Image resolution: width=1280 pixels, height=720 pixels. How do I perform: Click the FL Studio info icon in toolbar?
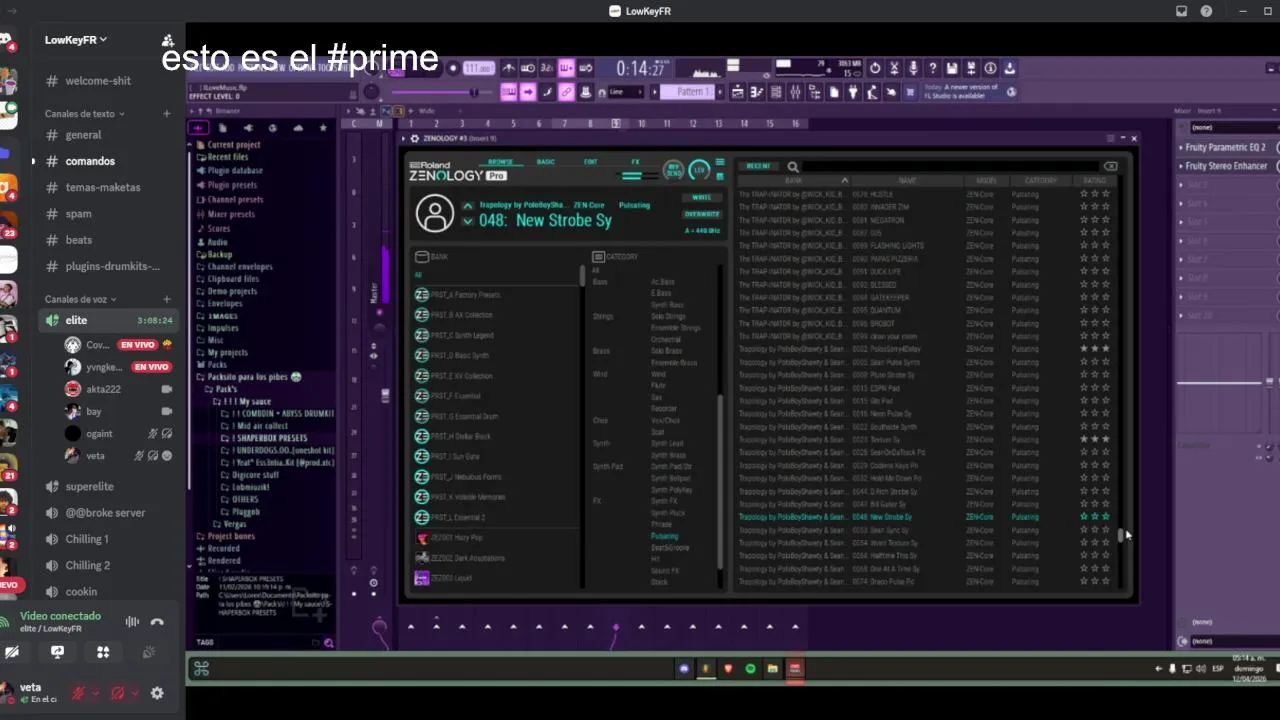[990, 68]
